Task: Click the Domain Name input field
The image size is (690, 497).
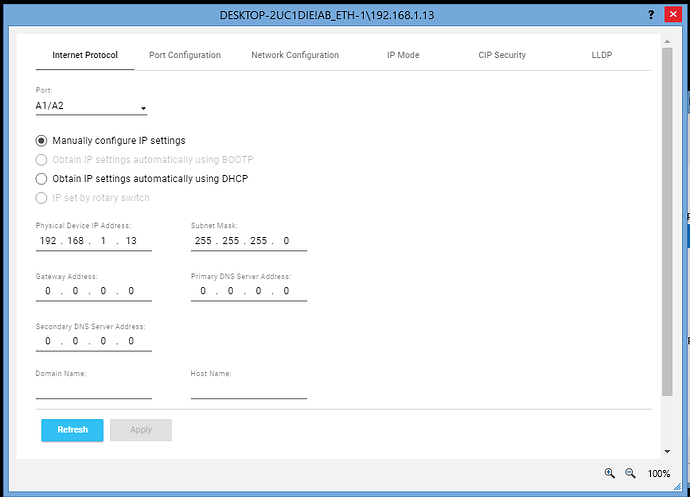Action: [94, 390]
